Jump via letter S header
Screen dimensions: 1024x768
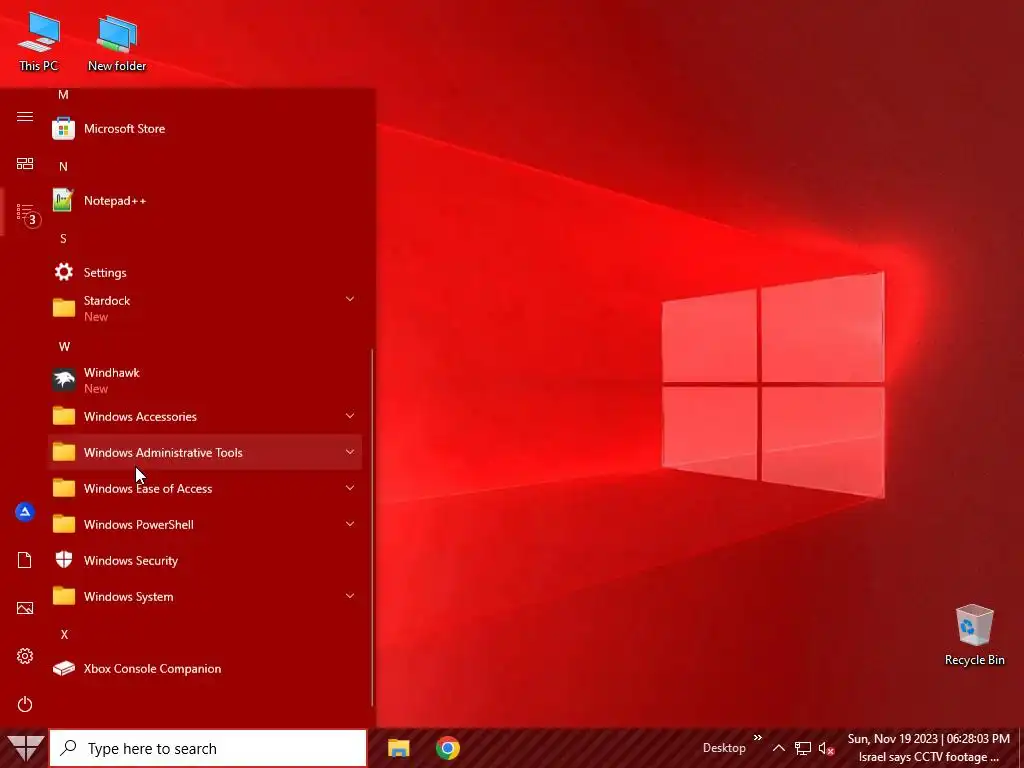[x=63, y=238]
